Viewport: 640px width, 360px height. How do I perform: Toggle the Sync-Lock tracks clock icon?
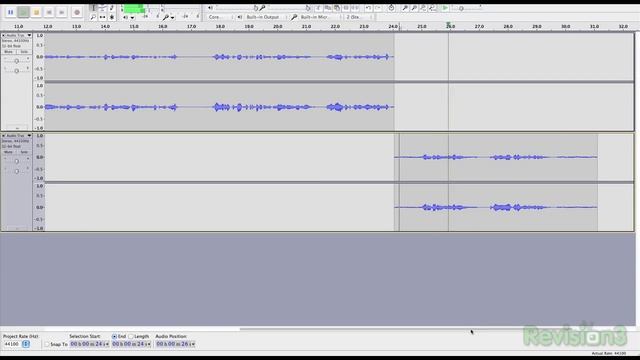click(391, 8)
